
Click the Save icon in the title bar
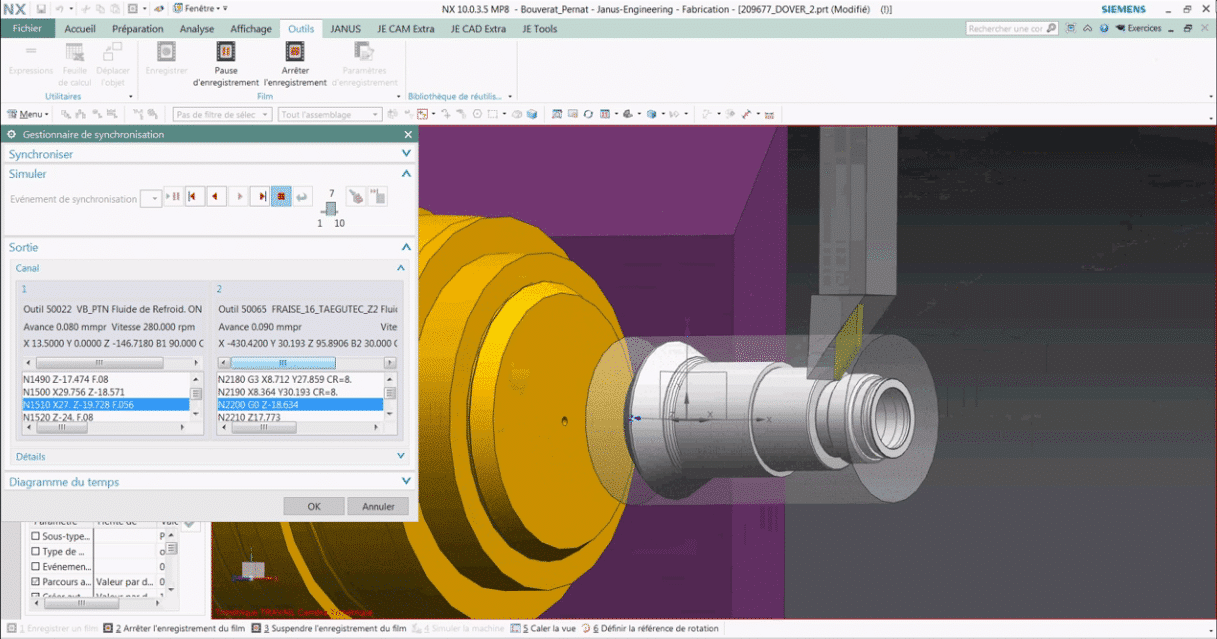pos(40,8)
